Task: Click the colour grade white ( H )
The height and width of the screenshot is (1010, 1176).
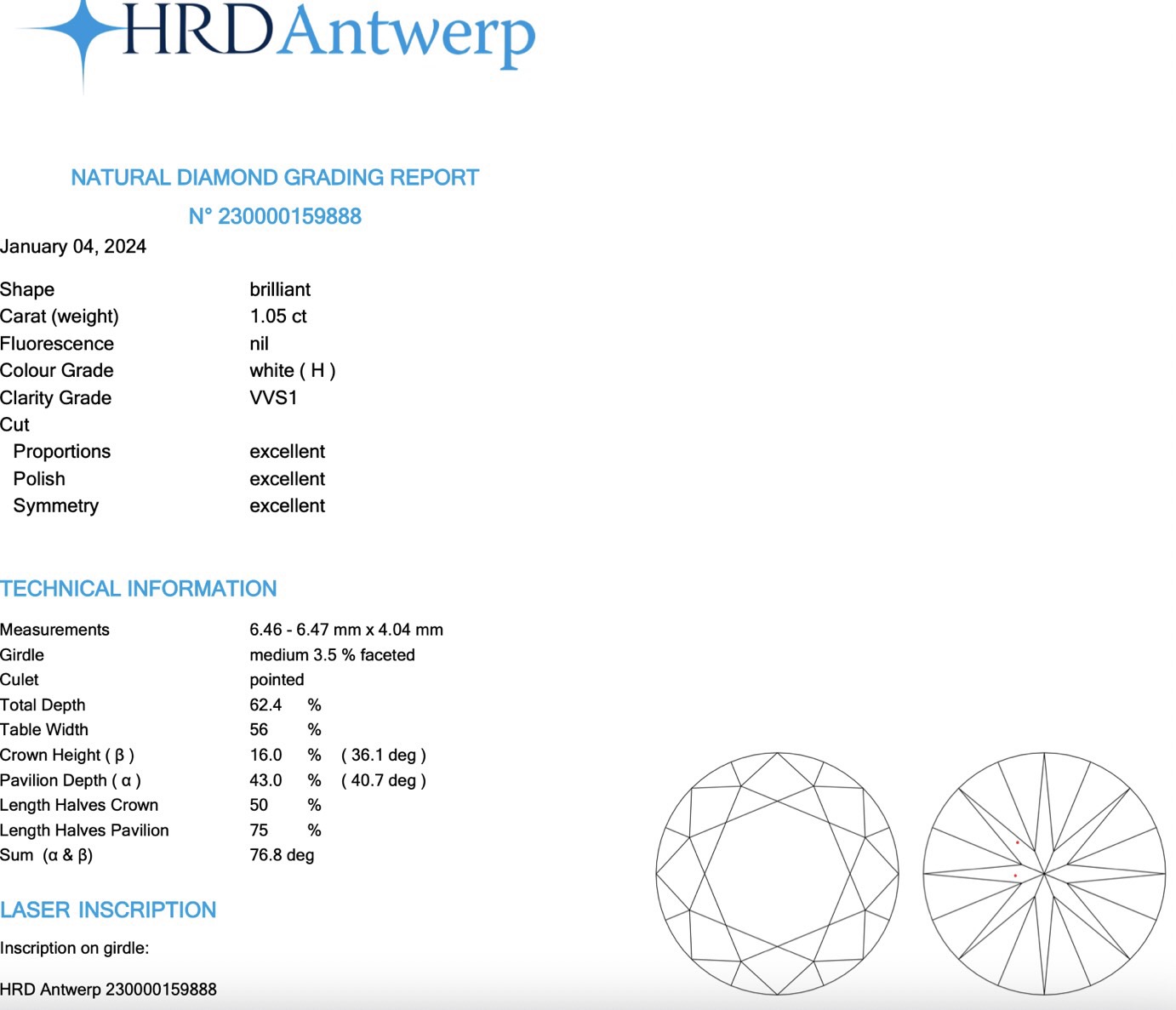Action: tap(293, 370)
